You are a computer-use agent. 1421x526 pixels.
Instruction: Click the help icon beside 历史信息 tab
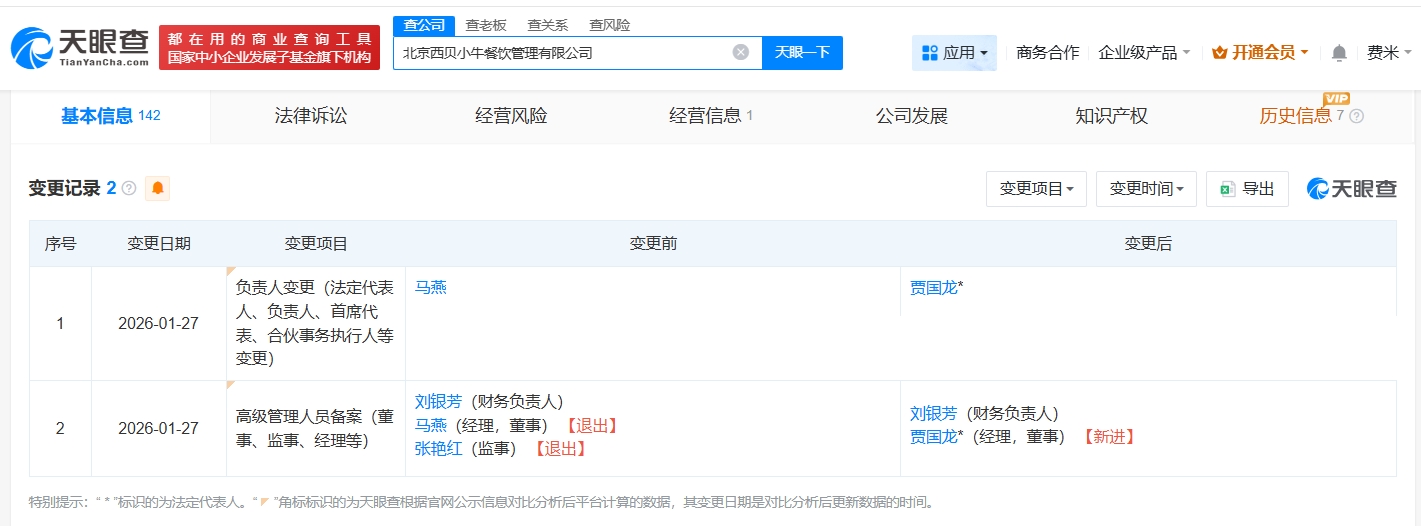(x=1356, y=116)
